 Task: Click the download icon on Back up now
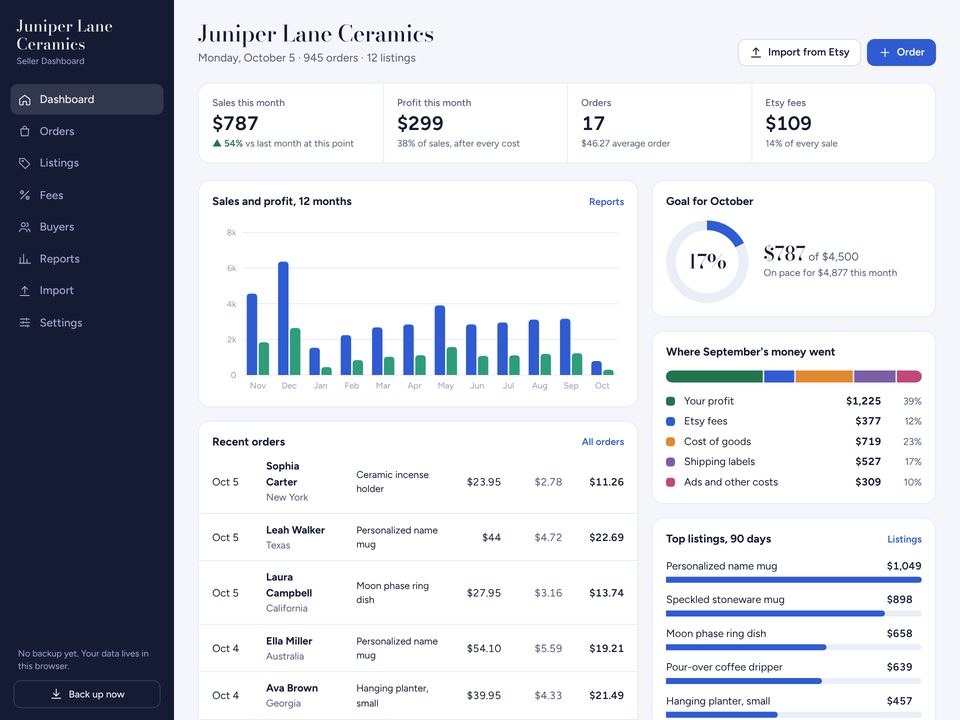pyautogui.click(x=56, y=694)
